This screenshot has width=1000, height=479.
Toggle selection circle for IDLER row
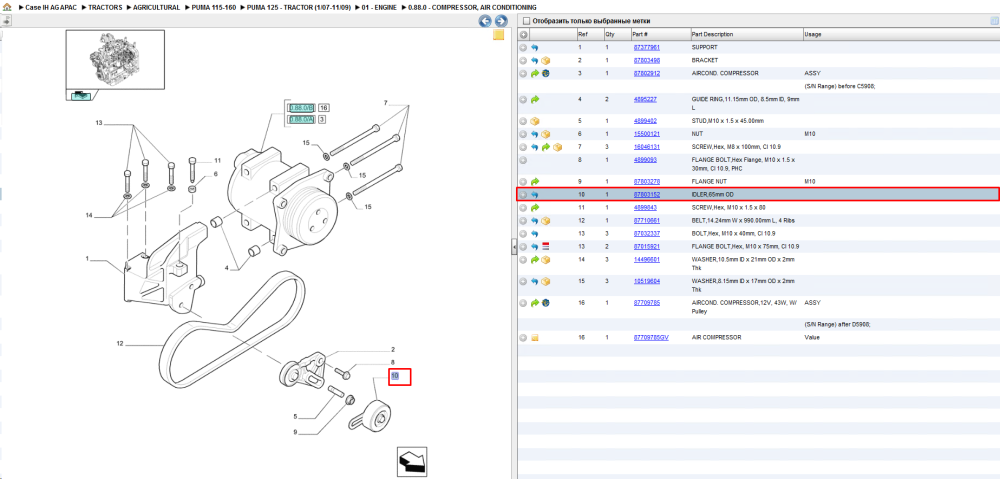(523, 194)
